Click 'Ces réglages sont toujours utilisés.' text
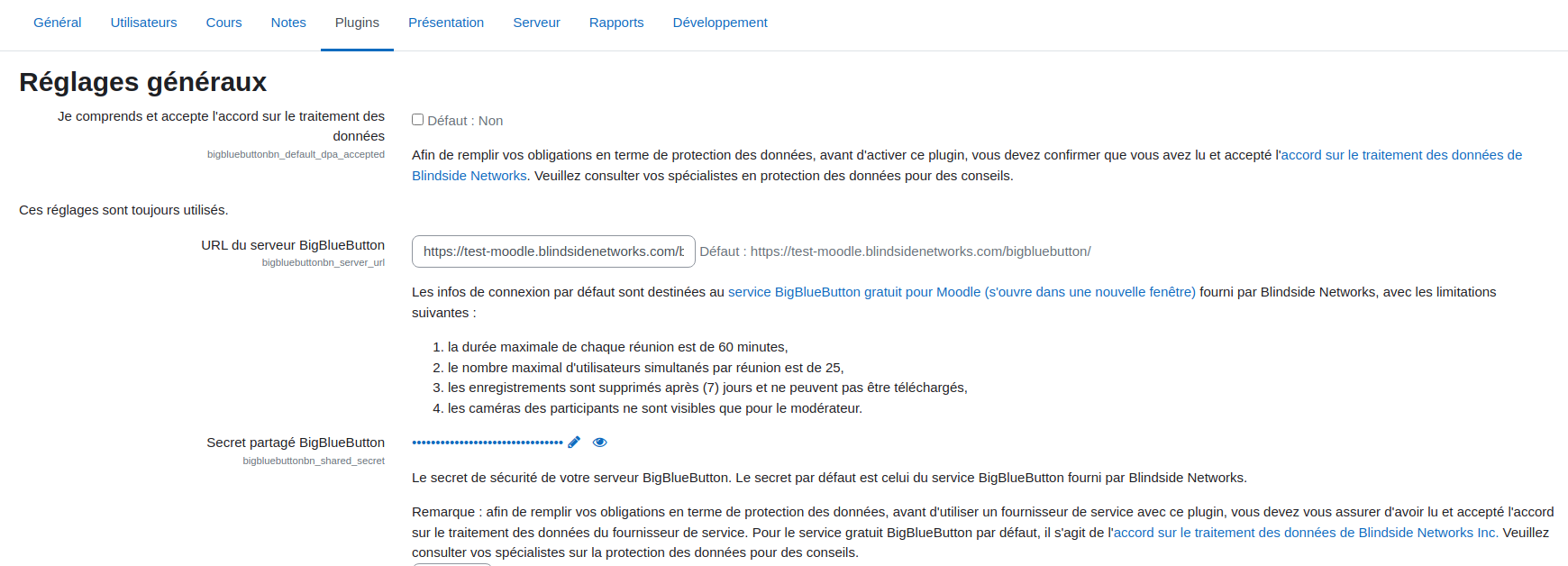 click(x=123, y=210)
